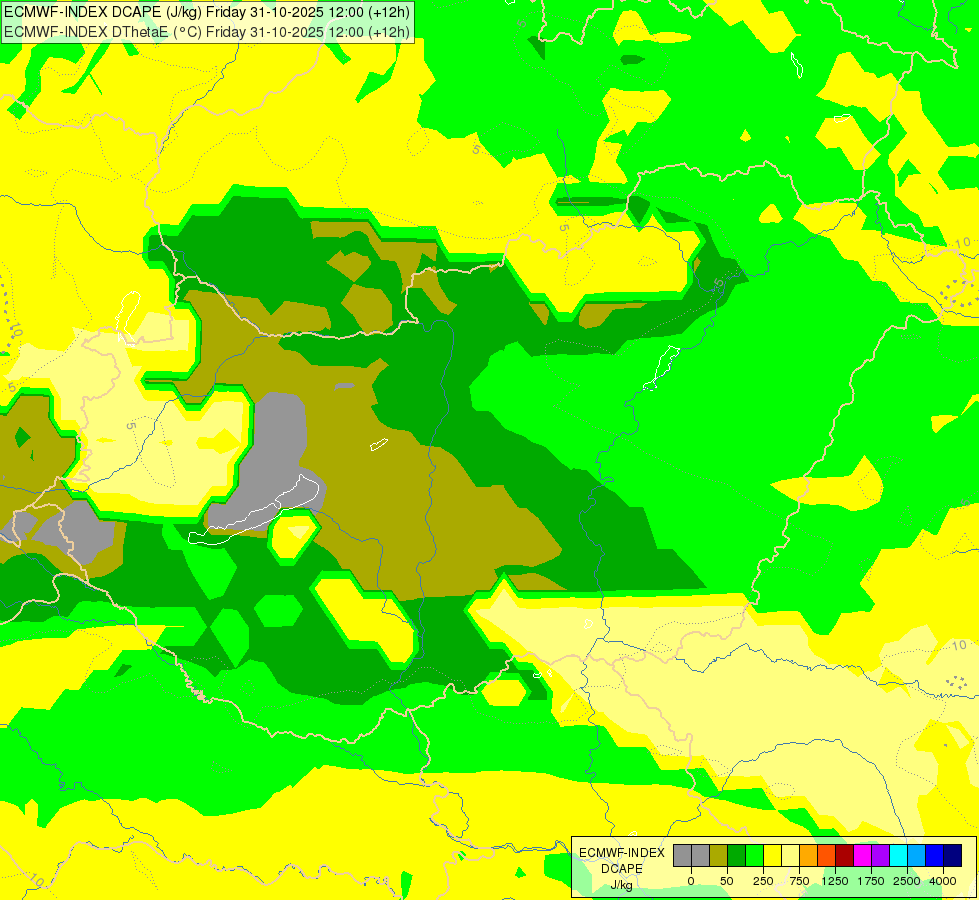Click the orange-red legend swatch
This screenshot has width=979, height=900.
[x=826, y=856]
